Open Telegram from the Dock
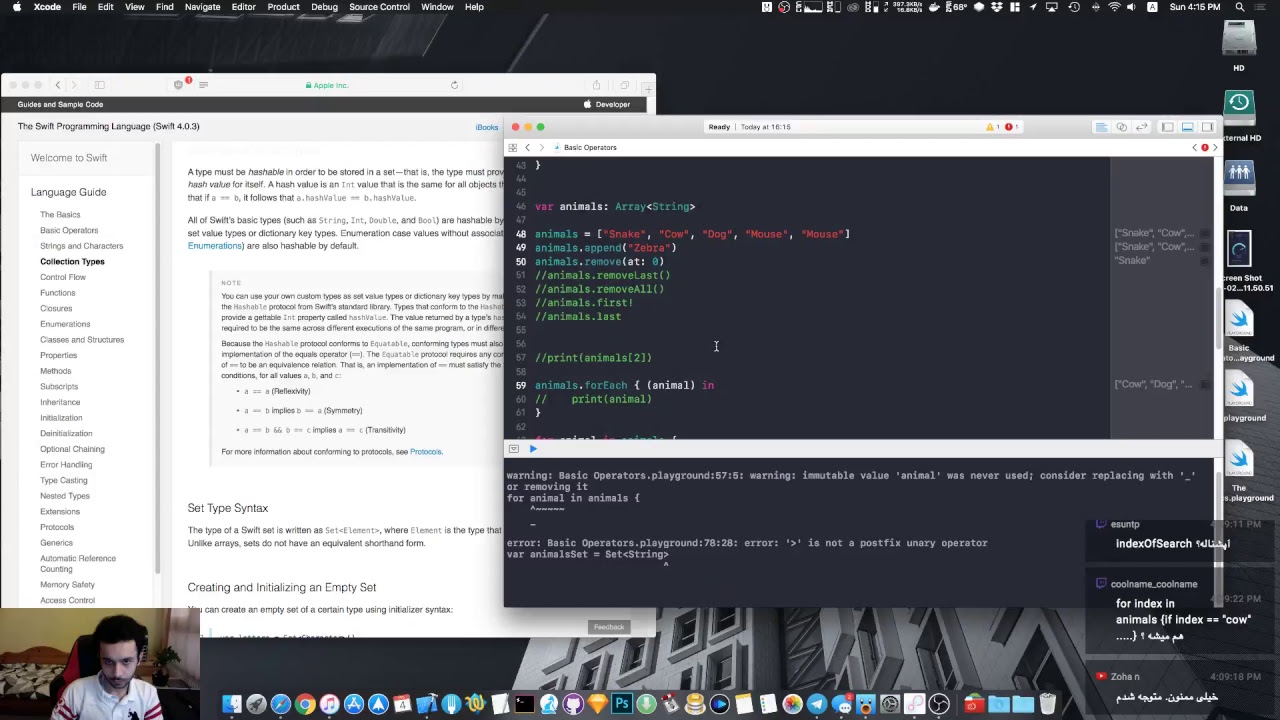1280x720 pixels. coord(816,704)
